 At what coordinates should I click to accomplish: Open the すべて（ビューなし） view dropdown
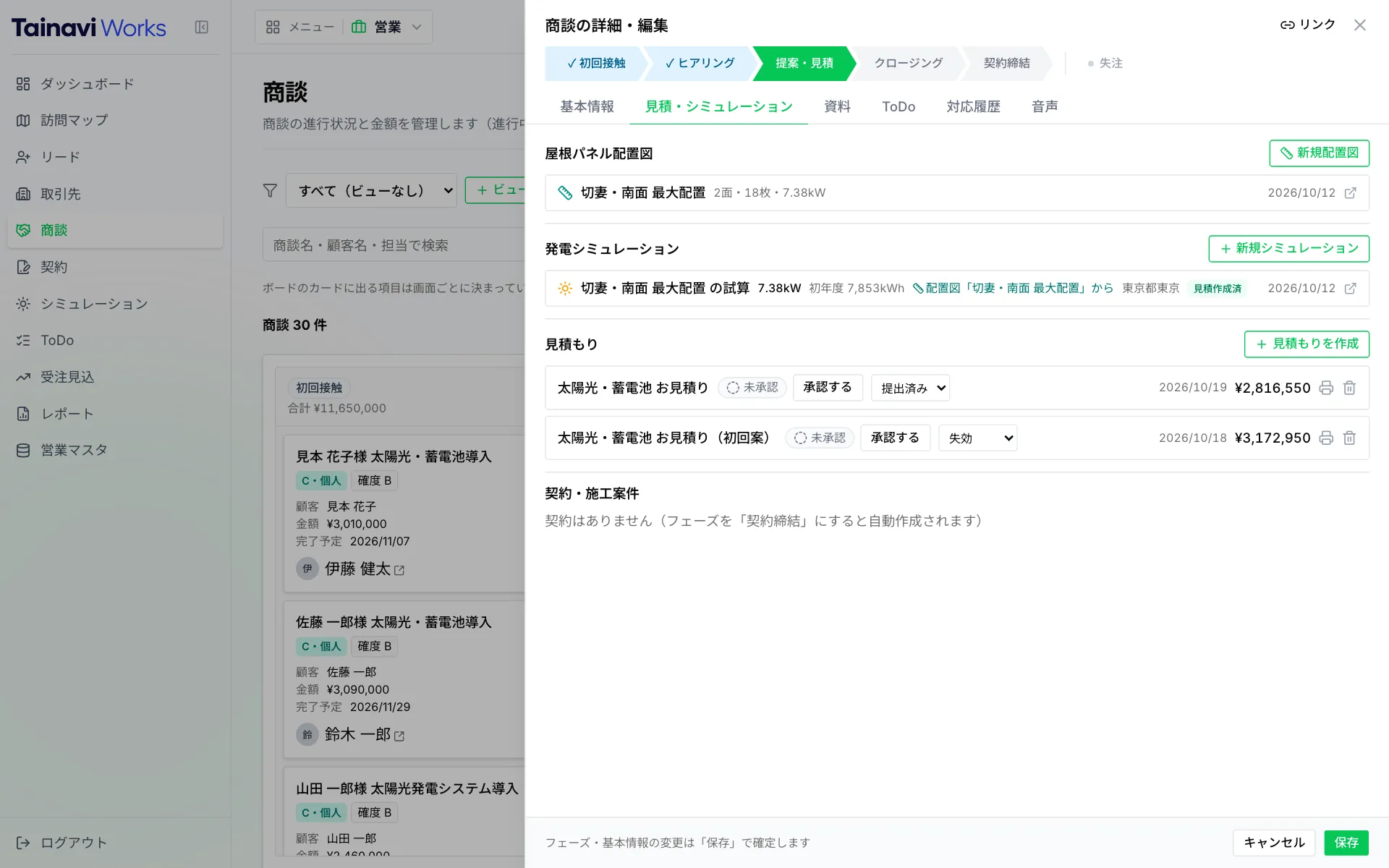pyautogui.click(x=371, y=191)
